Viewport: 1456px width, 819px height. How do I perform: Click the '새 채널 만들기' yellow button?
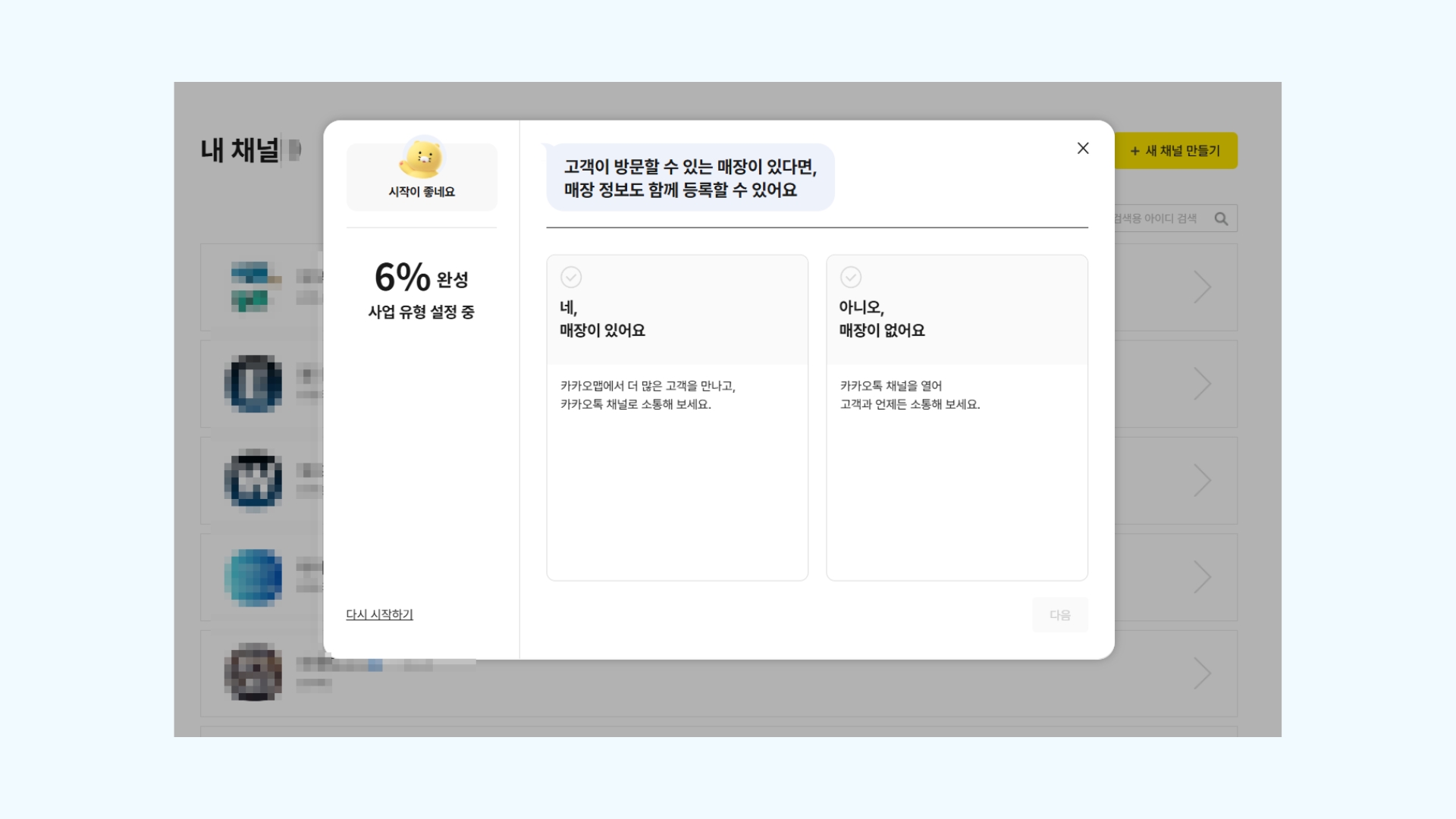click(1175, 151)
